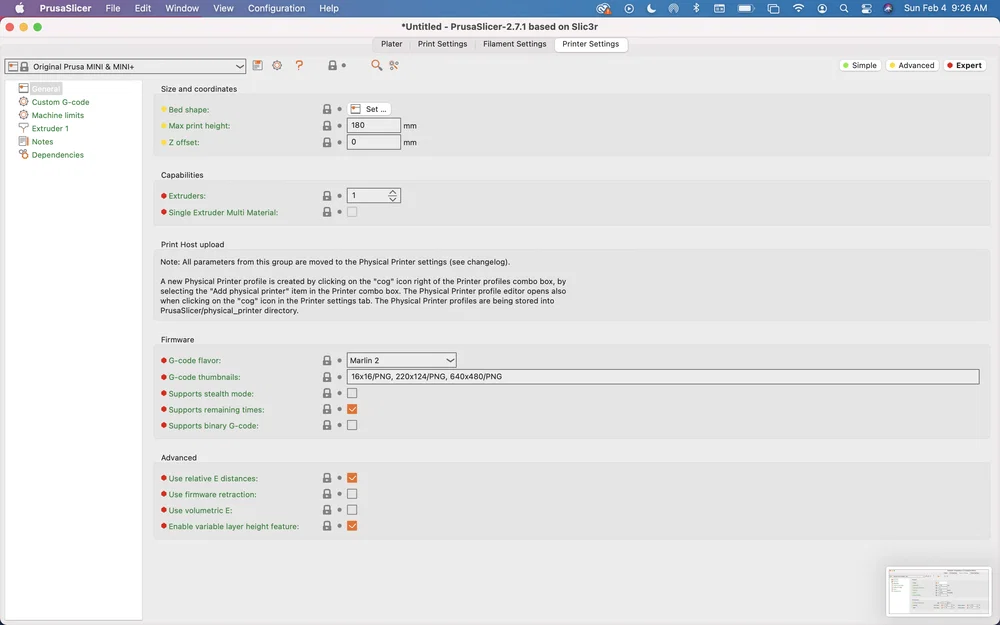Click the Bed shape label
This screenshot has width=1000, height=625.
[189, 110]
